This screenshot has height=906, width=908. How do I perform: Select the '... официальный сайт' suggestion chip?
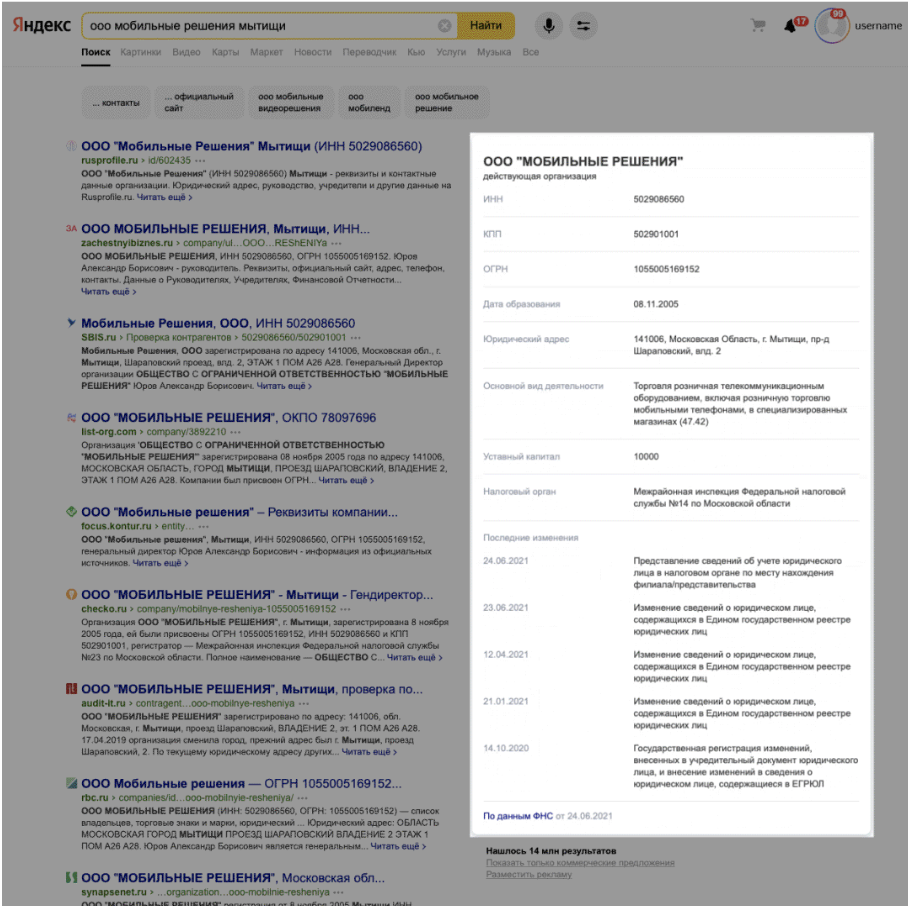point(199,102)
